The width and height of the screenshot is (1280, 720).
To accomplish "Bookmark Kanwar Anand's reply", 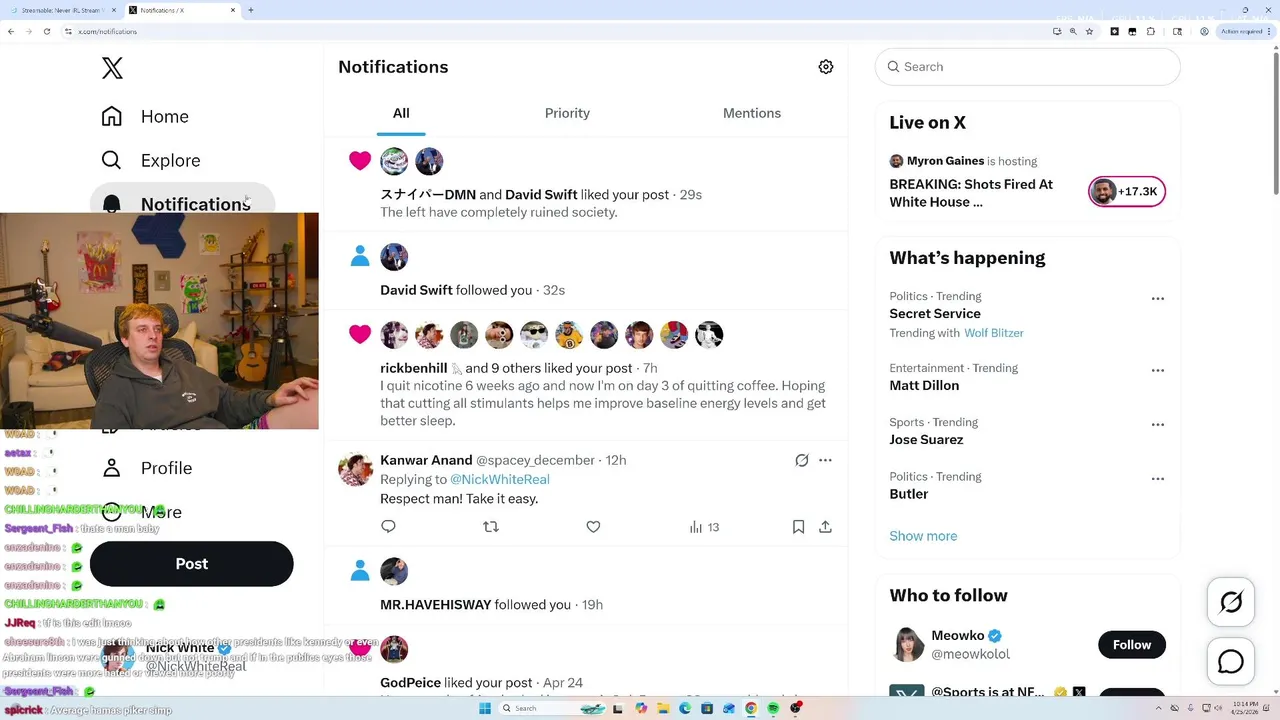I will (798, 527).
